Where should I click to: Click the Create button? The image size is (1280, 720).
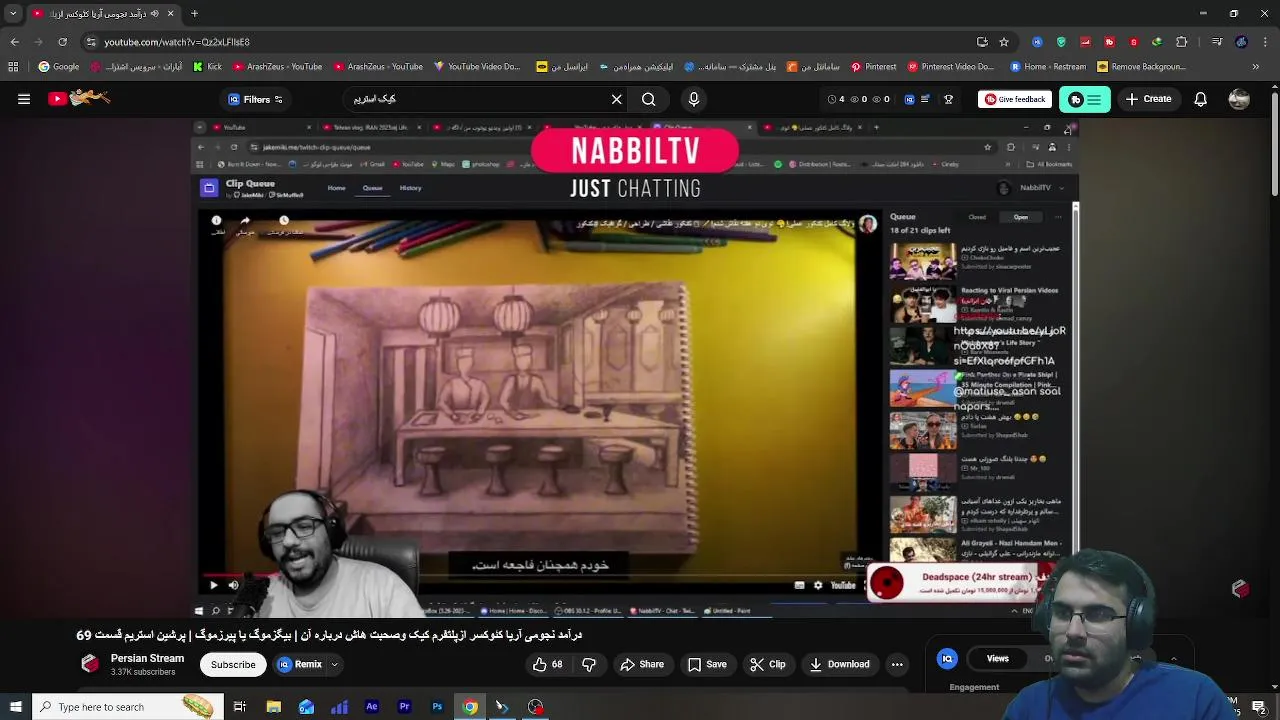[1148, 99]
